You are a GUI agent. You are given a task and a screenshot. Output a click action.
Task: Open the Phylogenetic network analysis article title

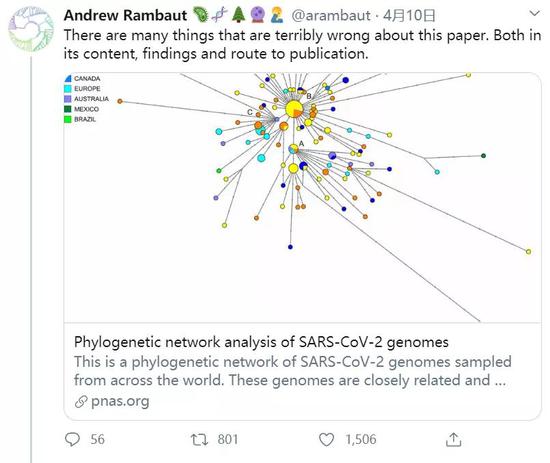(261, 342)
